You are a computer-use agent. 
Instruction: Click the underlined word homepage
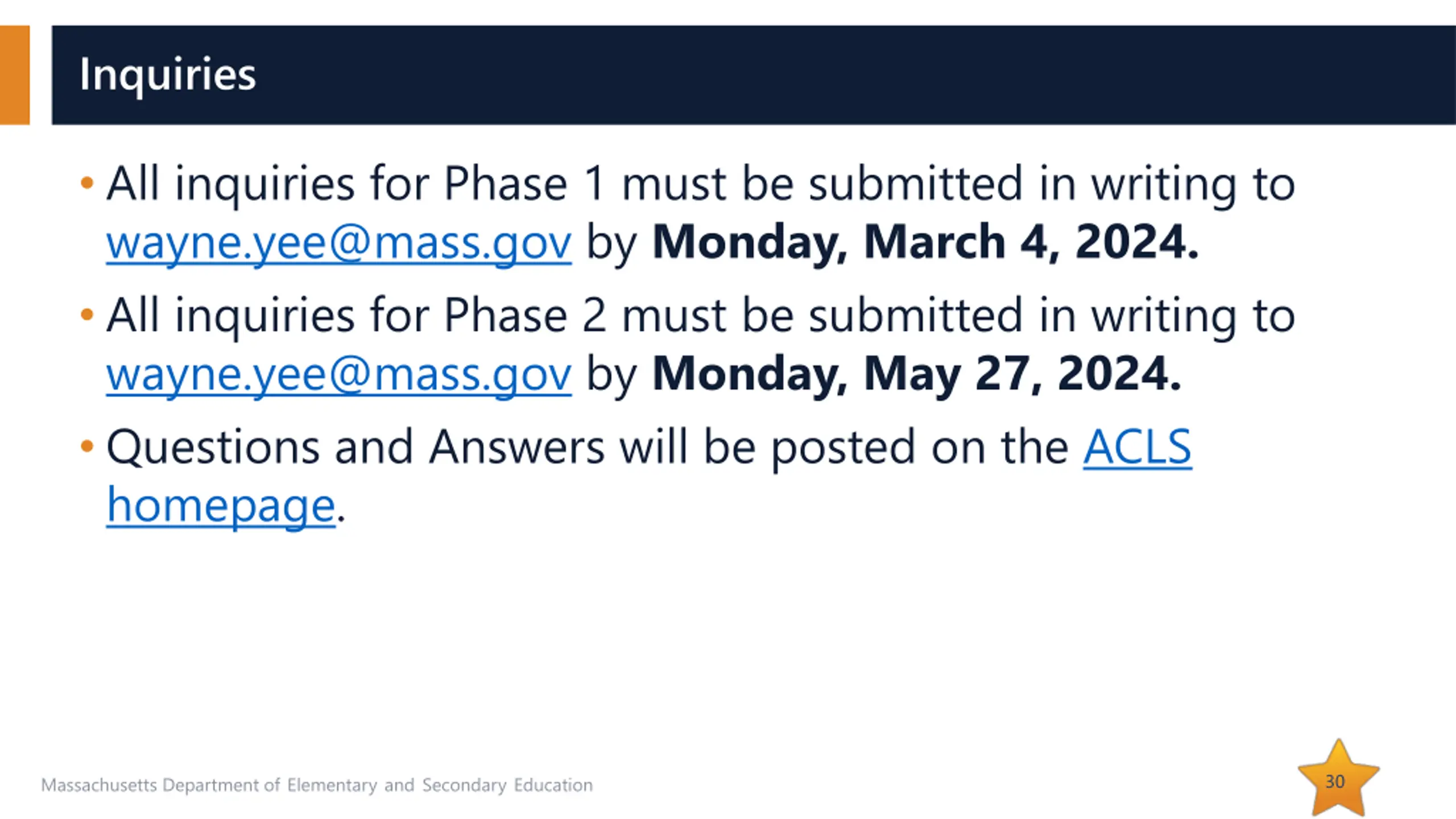point(221,506)
